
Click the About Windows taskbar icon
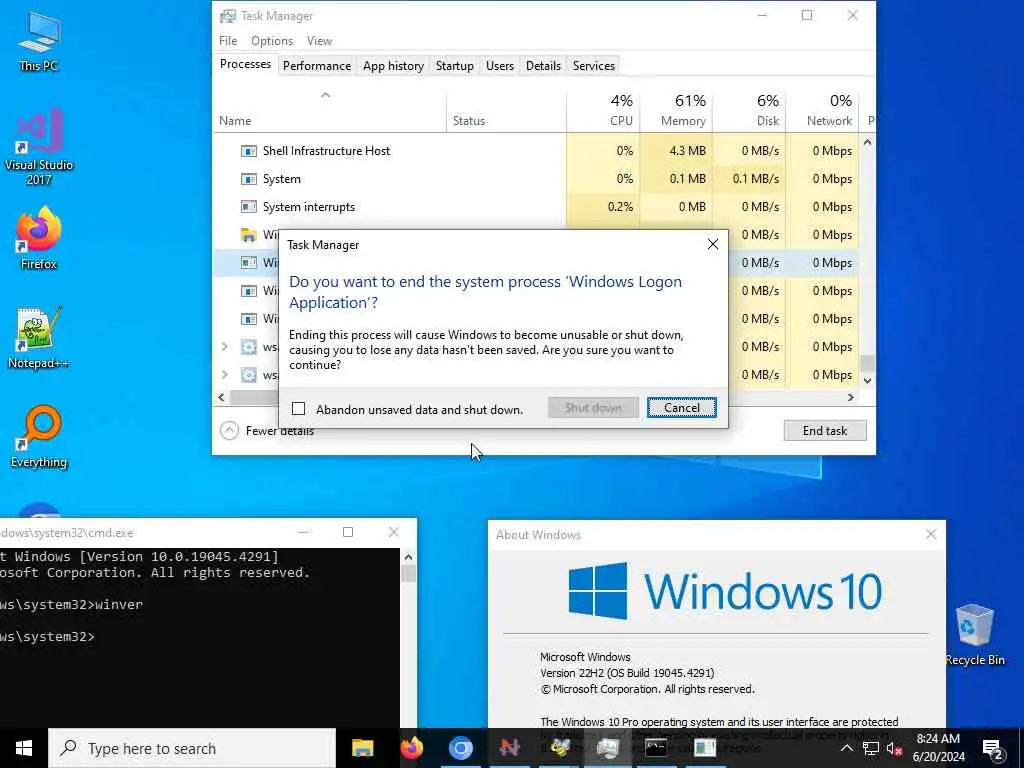(x=705, y=748)
